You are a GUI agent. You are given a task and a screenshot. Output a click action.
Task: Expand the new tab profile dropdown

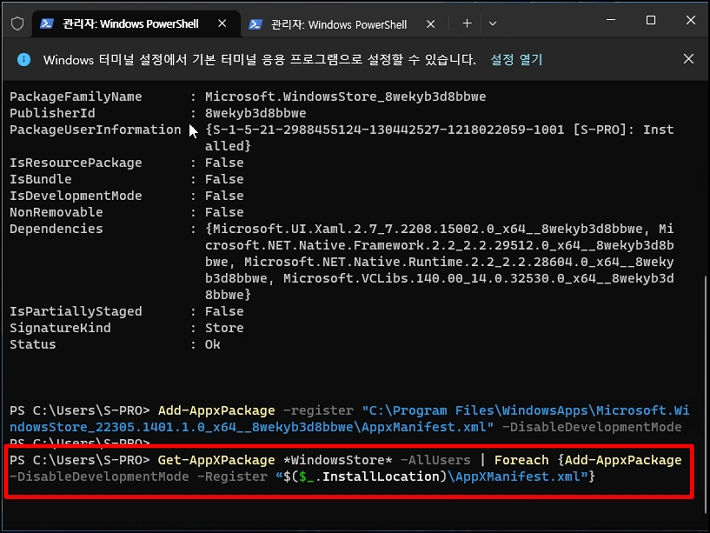click(493, 23)
